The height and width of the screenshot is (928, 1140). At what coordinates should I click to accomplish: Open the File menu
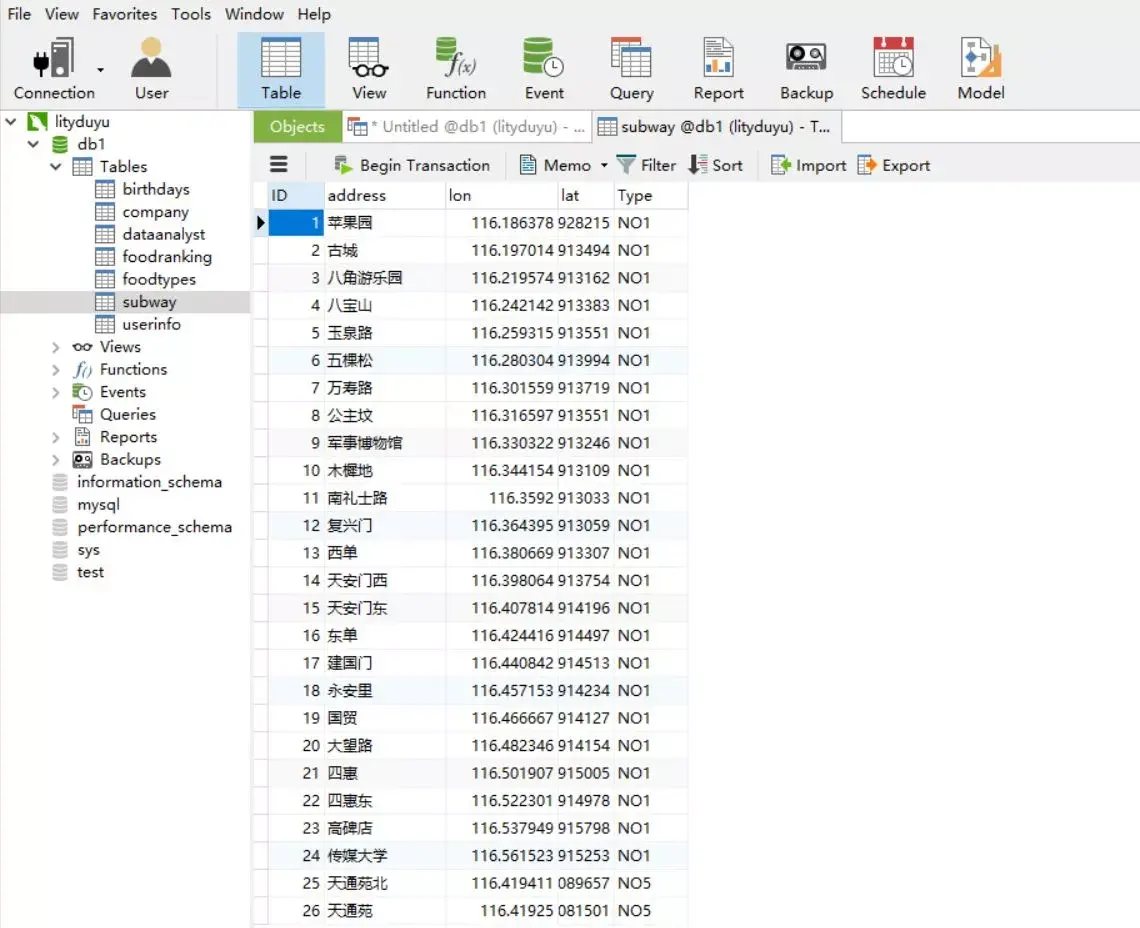(x=19, y=14)
